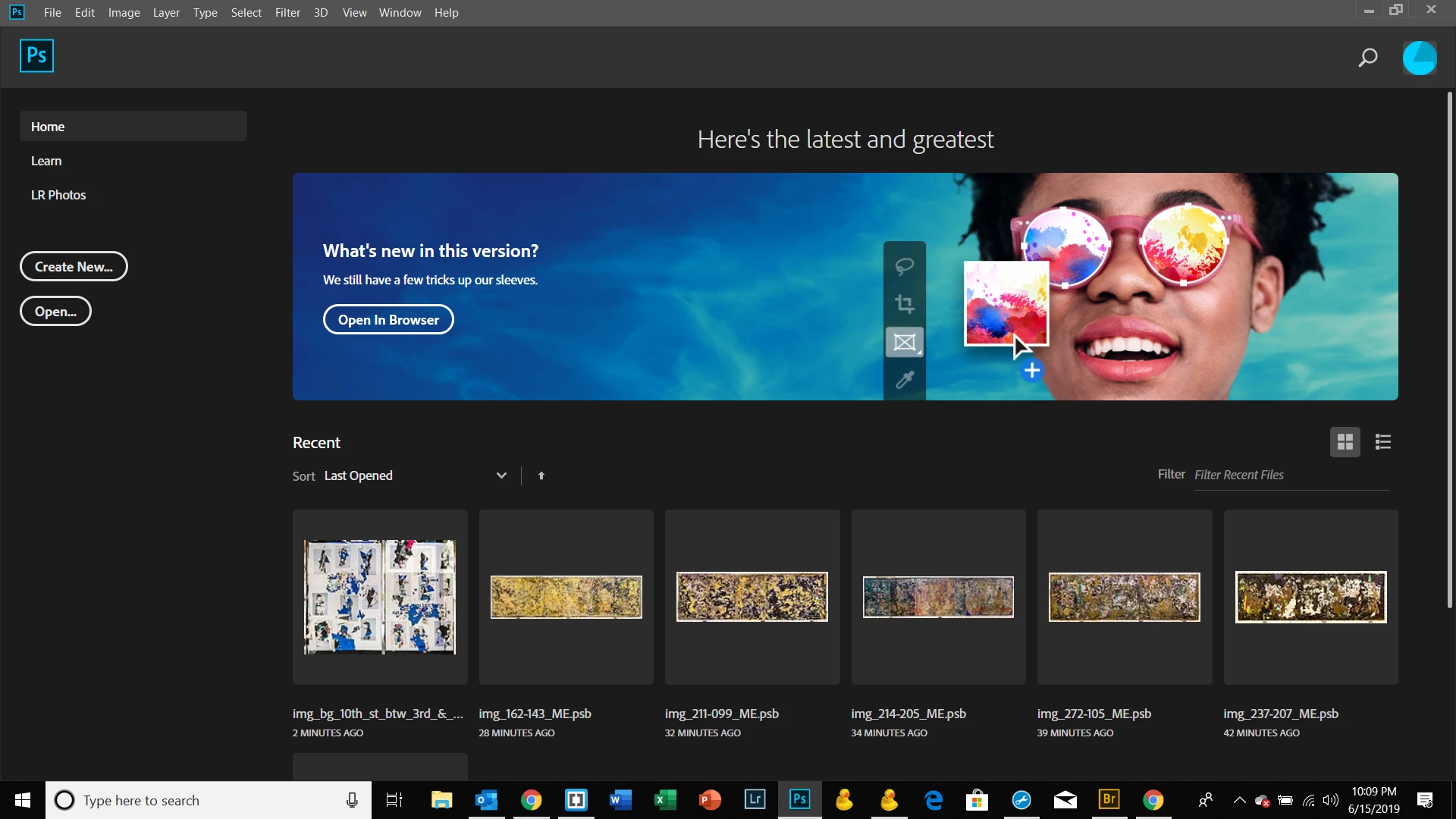Expand the Last Opened sort dropdown

500,475
